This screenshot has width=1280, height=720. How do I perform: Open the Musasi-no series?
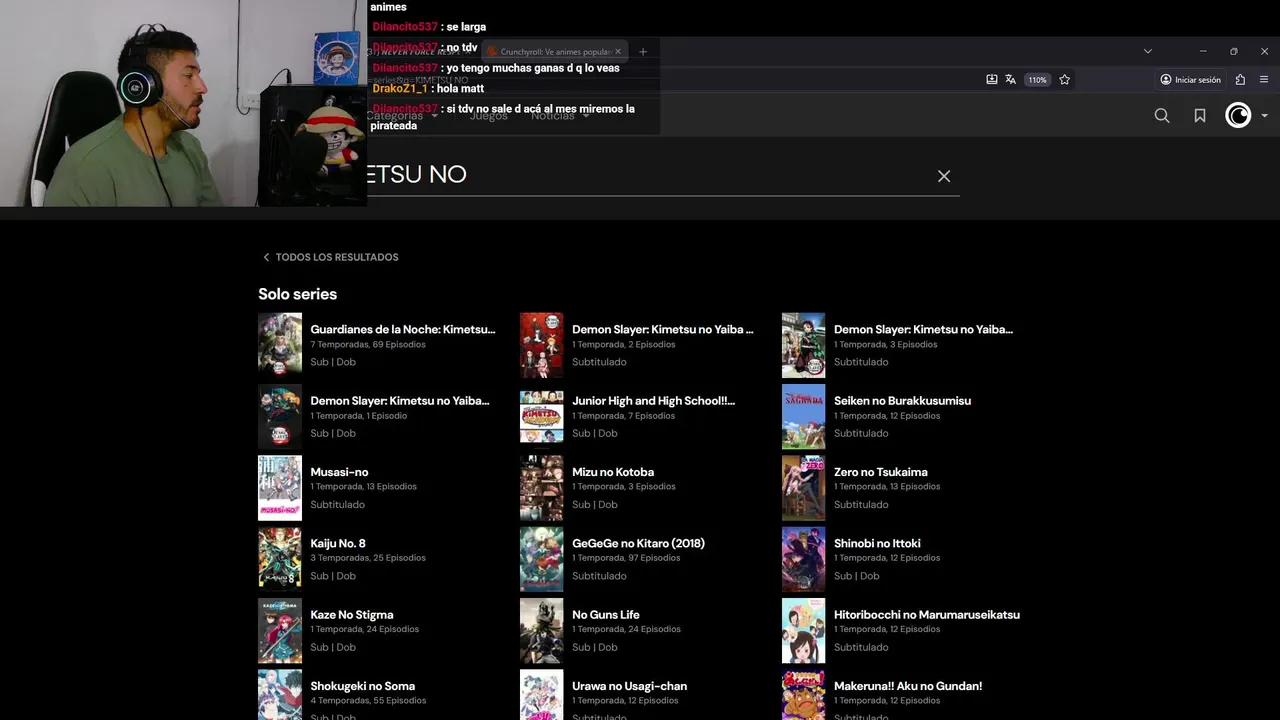pos(339,472)
